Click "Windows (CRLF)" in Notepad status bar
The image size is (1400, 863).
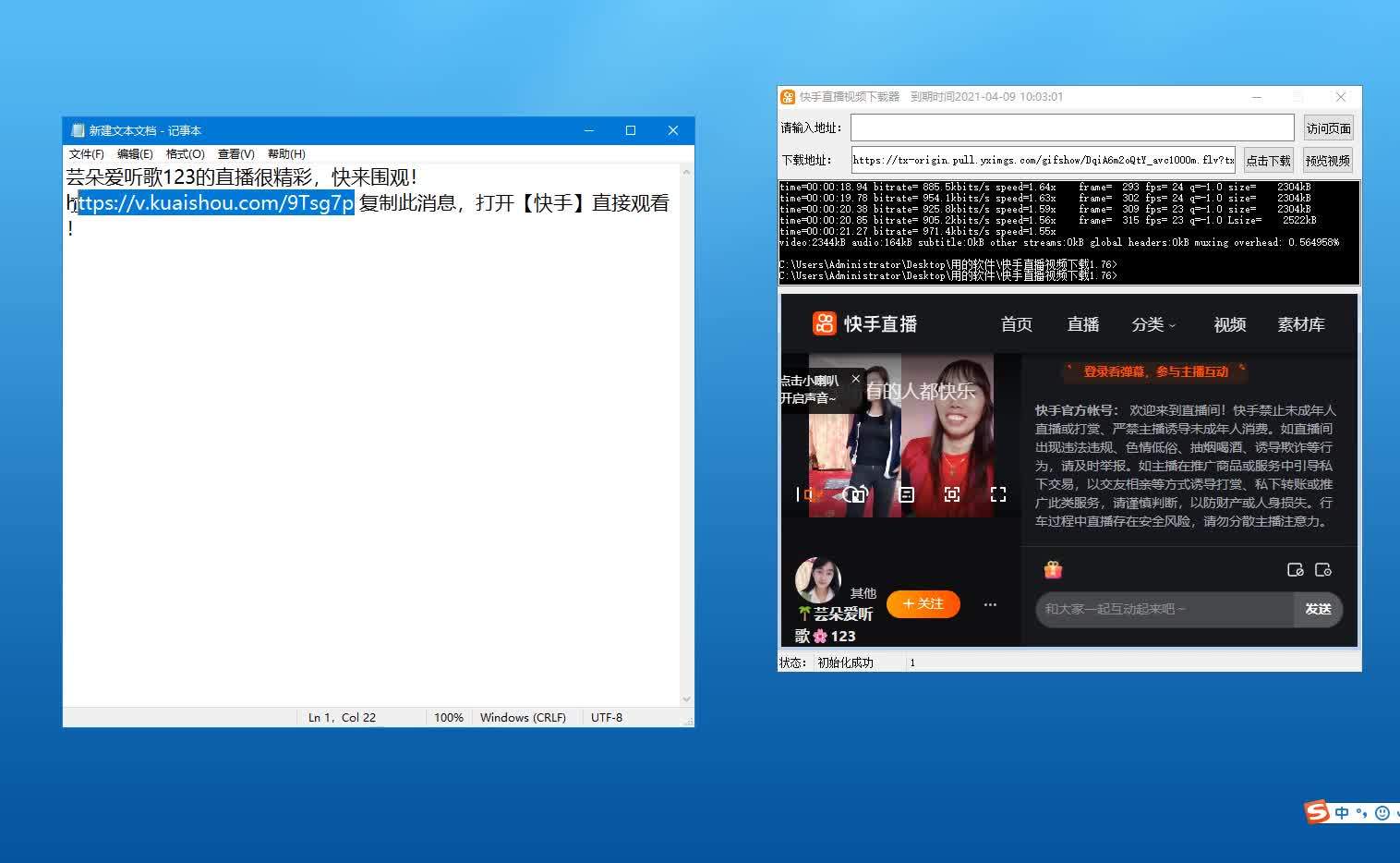pos(523,717)
